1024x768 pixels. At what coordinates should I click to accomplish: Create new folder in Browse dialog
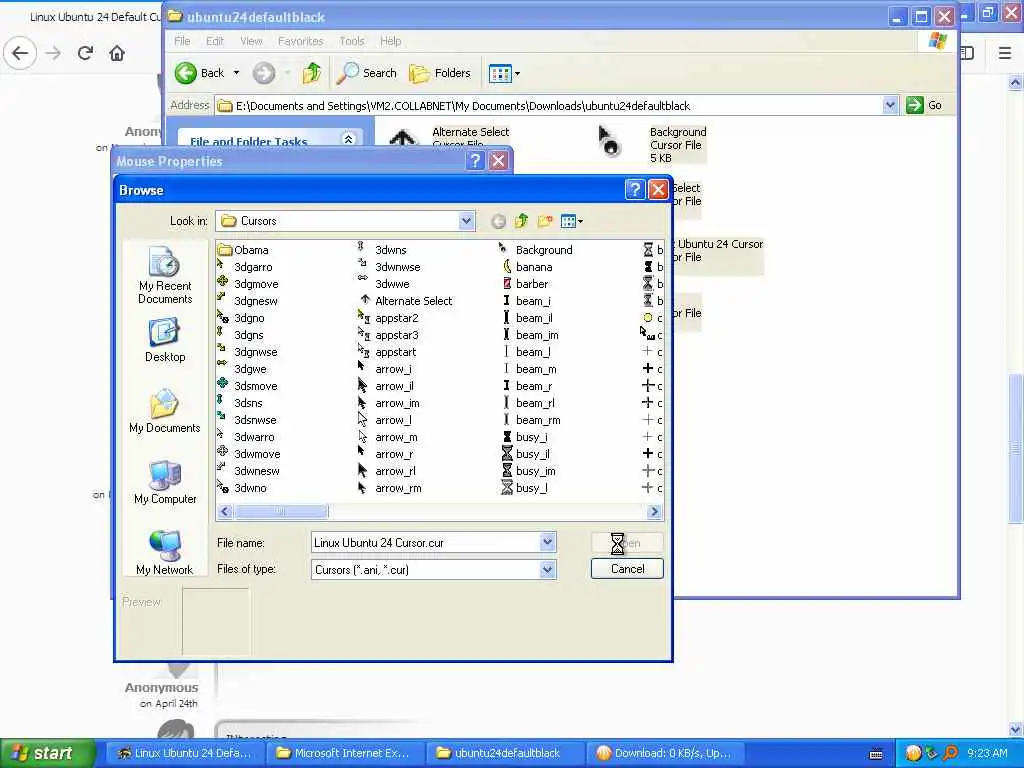(x=545, y=221)
